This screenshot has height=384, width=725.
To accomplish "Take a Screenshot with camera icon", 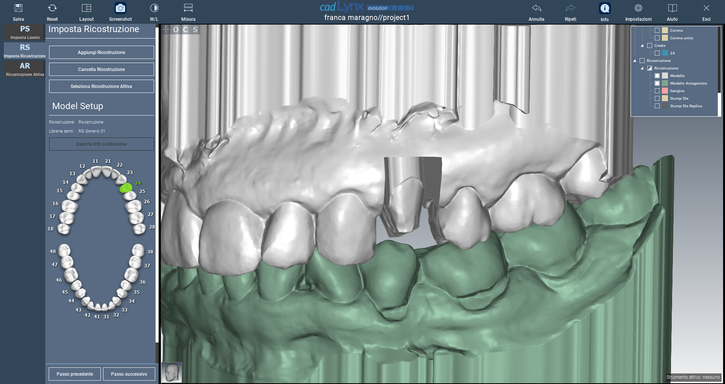I will coord(120,8).
